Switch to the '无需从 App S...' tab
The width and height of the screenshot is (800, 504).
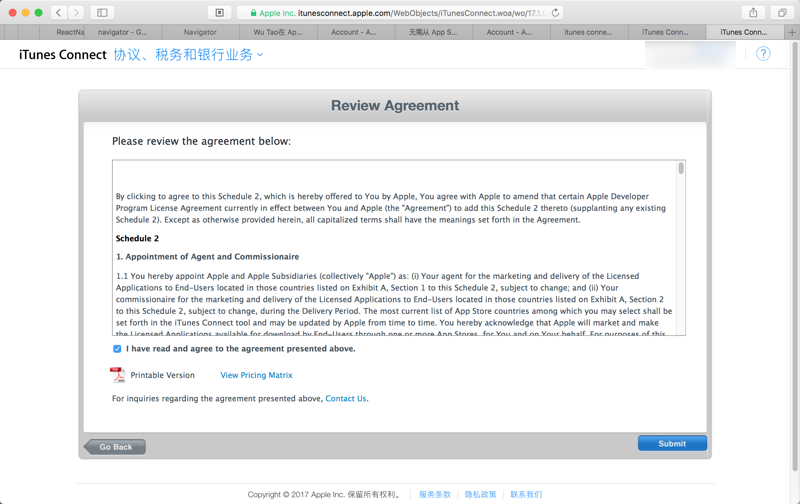pos(433,32)
